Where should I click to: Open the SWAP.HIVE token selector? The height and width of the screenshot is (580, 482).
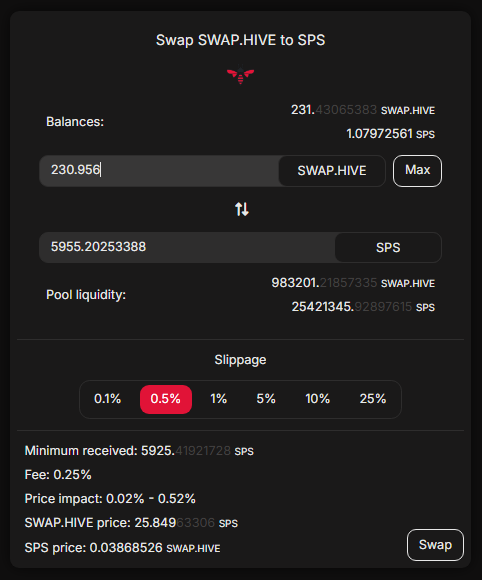tap(332, 171)
